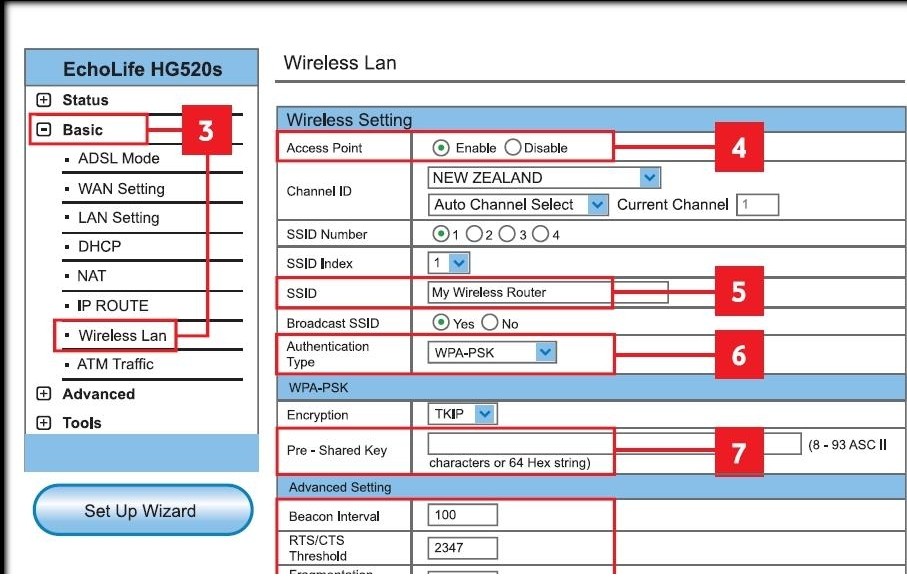The width and height of the screenshot is (907, 581).
Task: Open the IP ROUTE page
Action: pyautogui.click(x=113, y=306)
